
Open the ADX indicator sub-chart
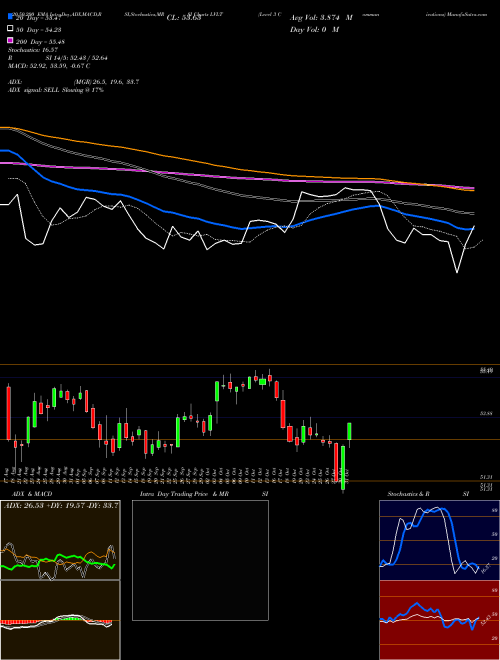[60, 540]
